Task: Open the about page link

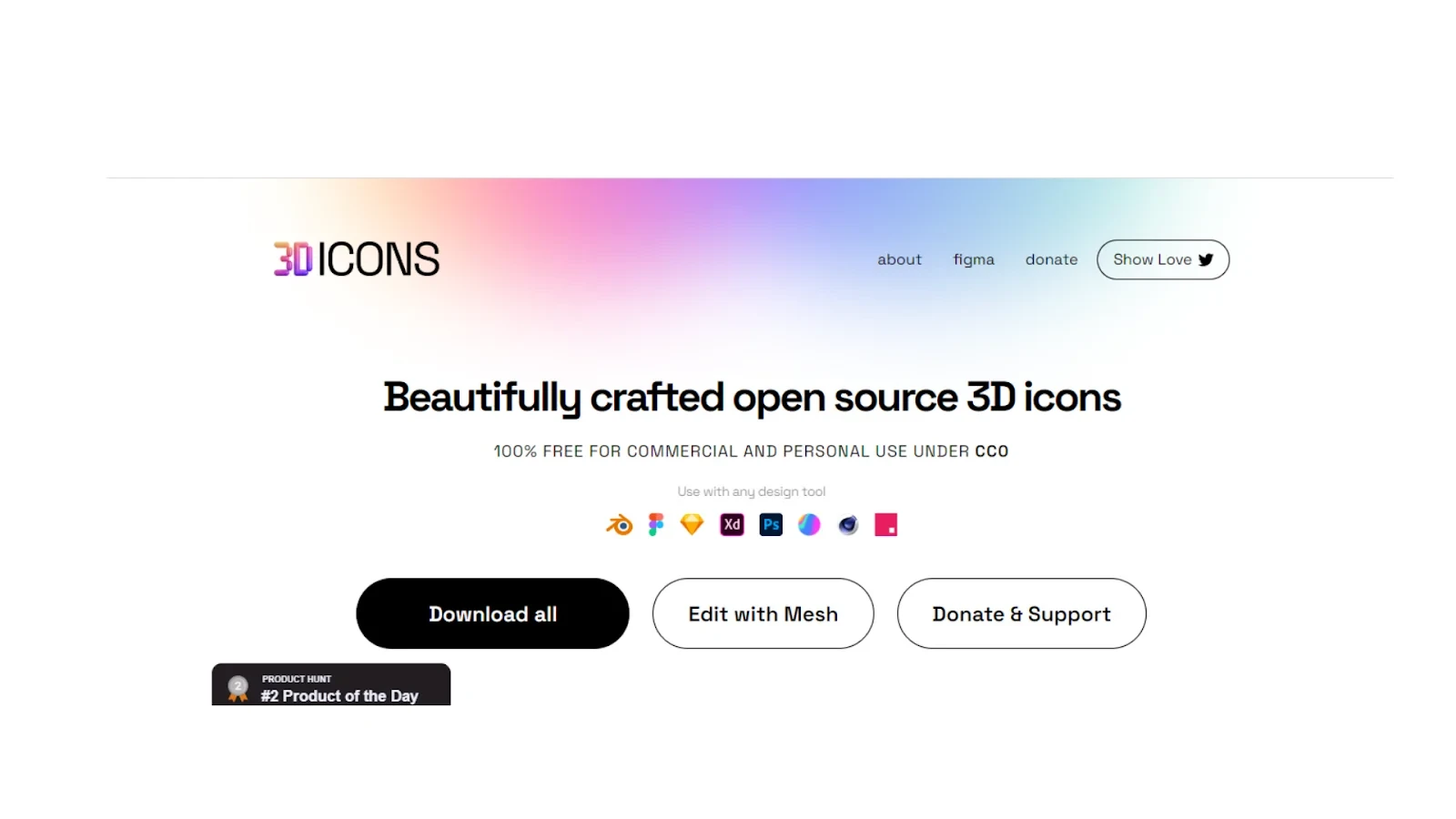Action: 899,259
